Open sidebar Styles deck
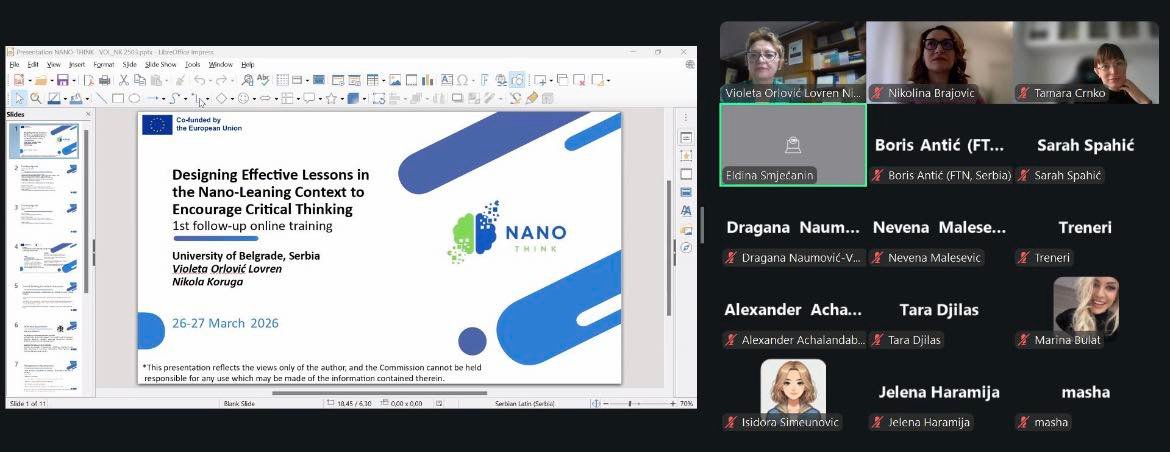The width and height of the screenshot is (1170, 452). click(686, 211)
